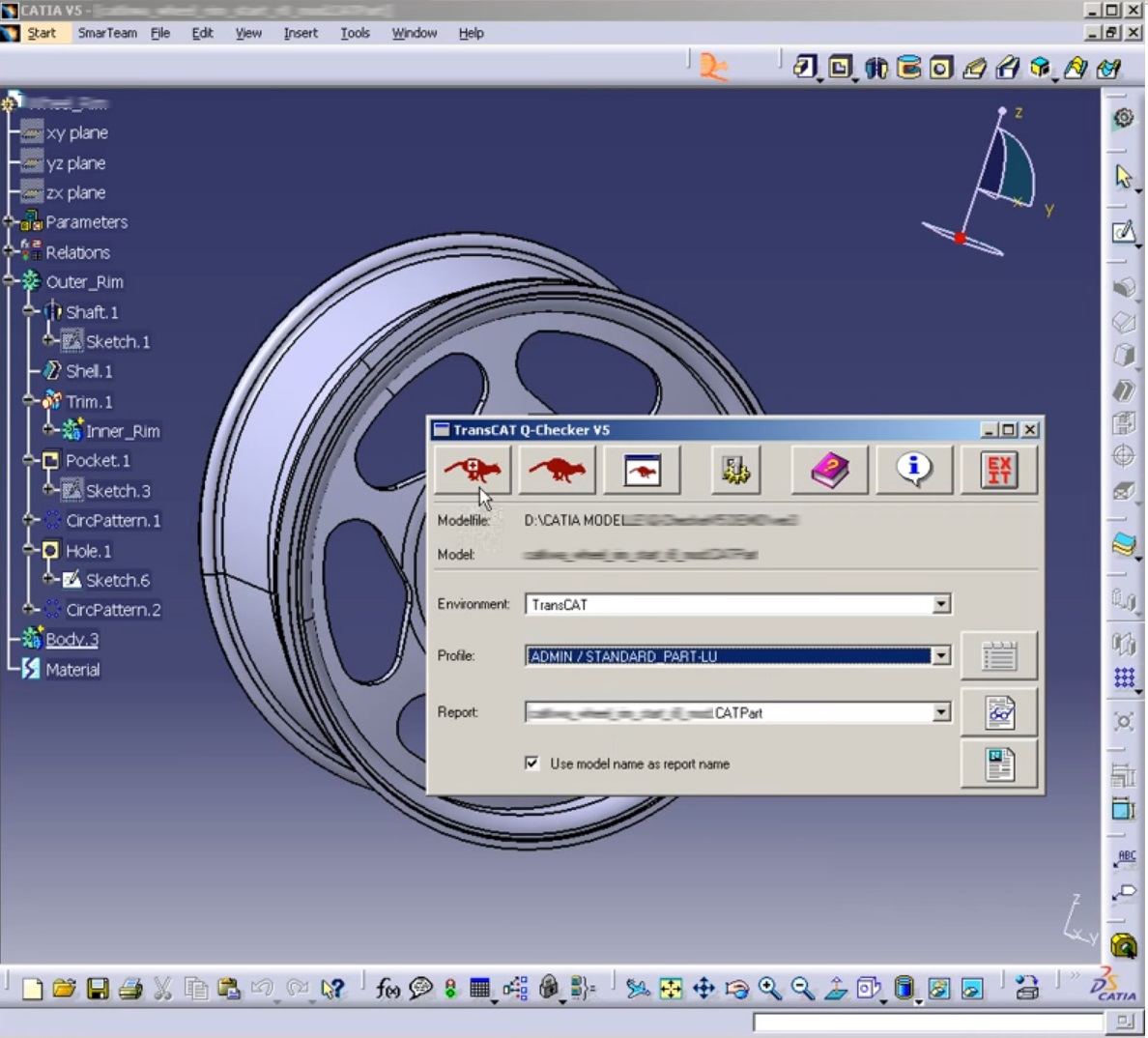The image size is (1148, 1038).
Task: Run Q-Checker check with healing icon
Action: tap(473, 470)
